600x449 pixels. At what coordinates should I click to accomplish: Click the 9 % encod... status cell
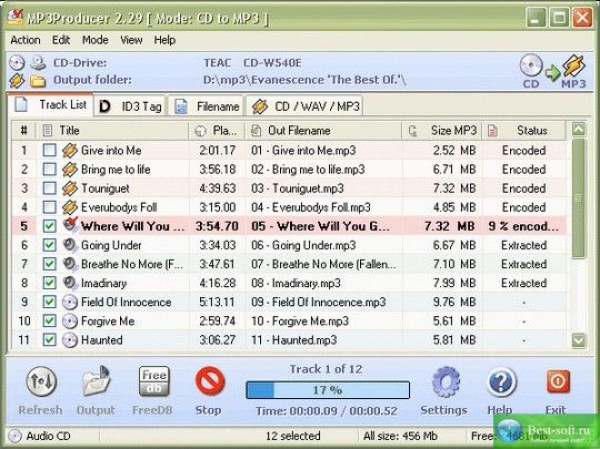(x=524, y=226)
